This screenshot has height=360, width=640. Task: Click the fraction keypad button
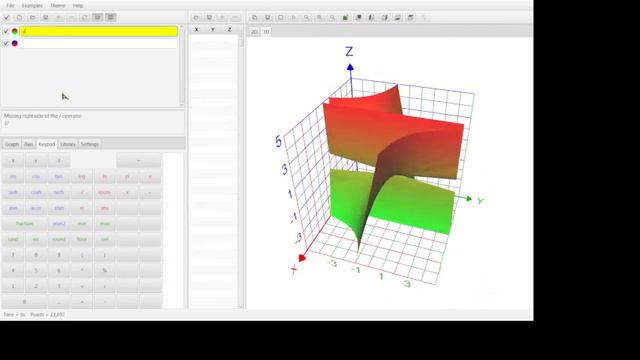click(x=24, y=224)
